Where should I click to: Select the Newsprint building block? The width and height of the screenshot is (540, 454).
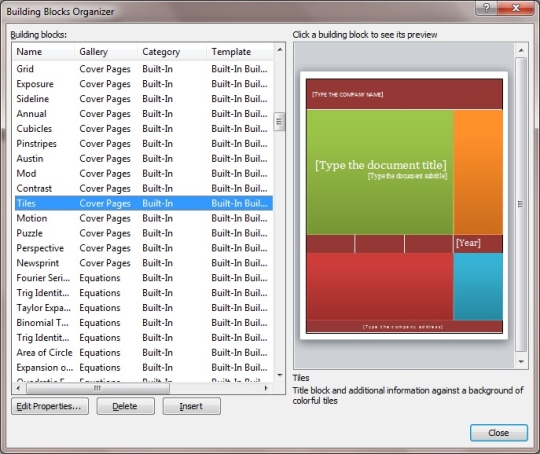pyautogui.click(x=144, y=263)
